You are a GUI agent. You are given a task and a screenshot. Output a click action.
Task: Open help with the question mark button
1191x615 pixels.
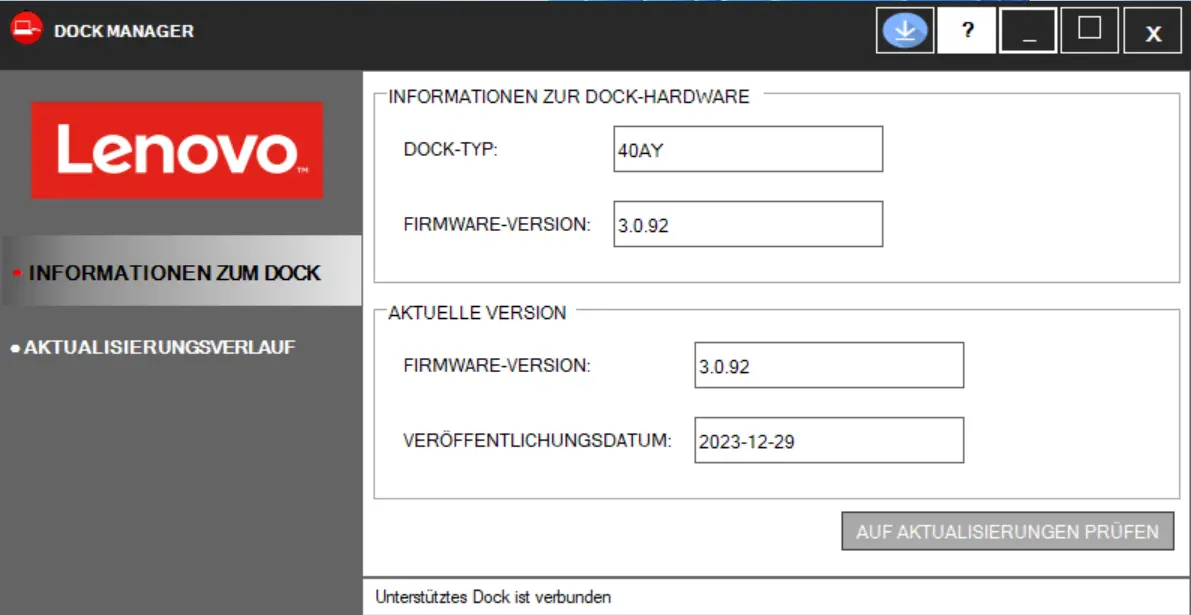967,31
